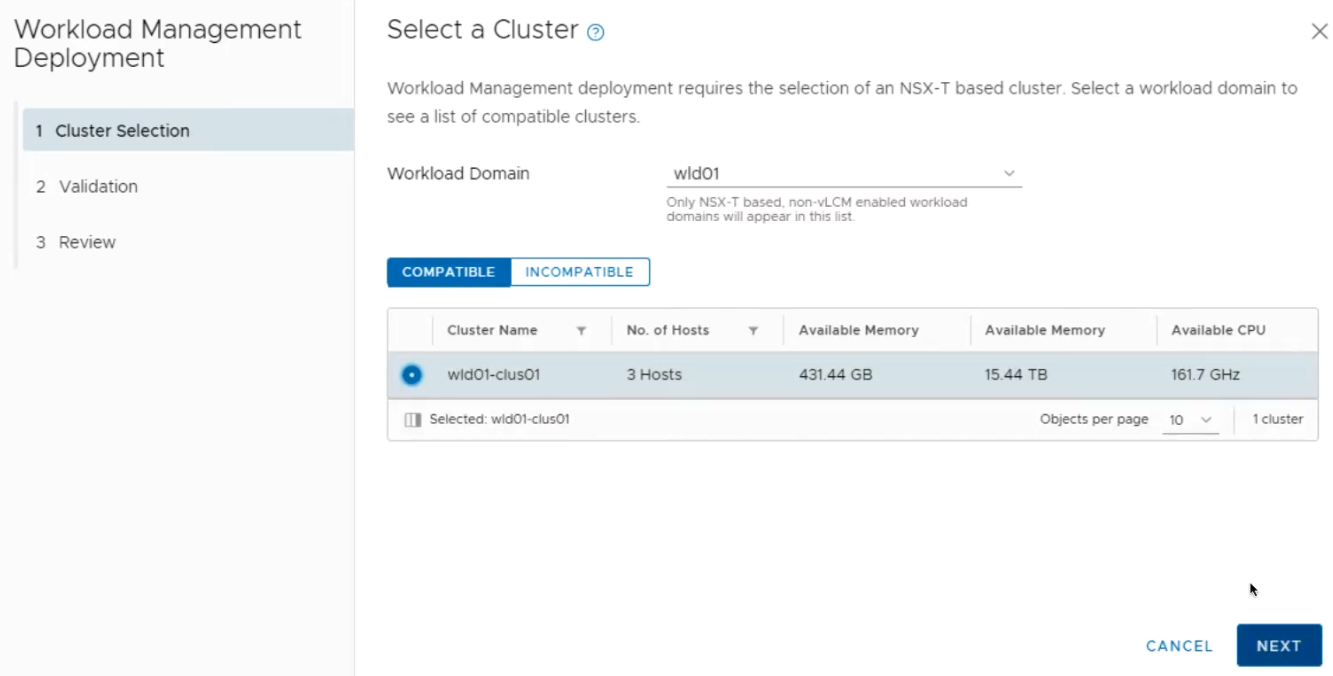Click the NEXT button
The width and height of the screenshot is (1333, 676).
(x=1279, y=645)
